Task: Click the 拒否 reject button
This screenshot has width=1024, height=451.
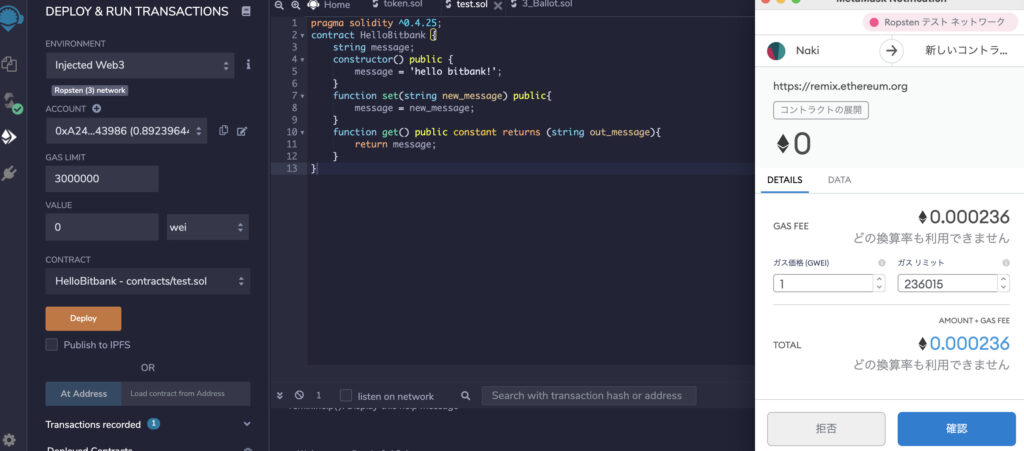Action: click(826, 429)
